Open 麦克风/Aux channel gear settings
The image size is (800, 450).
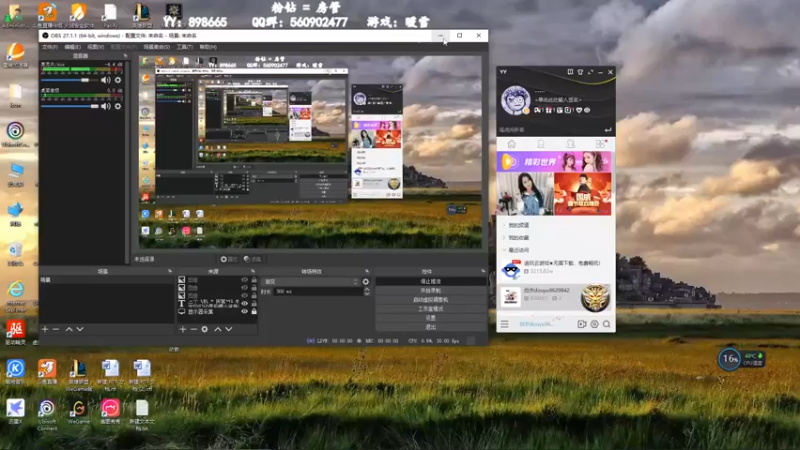point(118,80)
